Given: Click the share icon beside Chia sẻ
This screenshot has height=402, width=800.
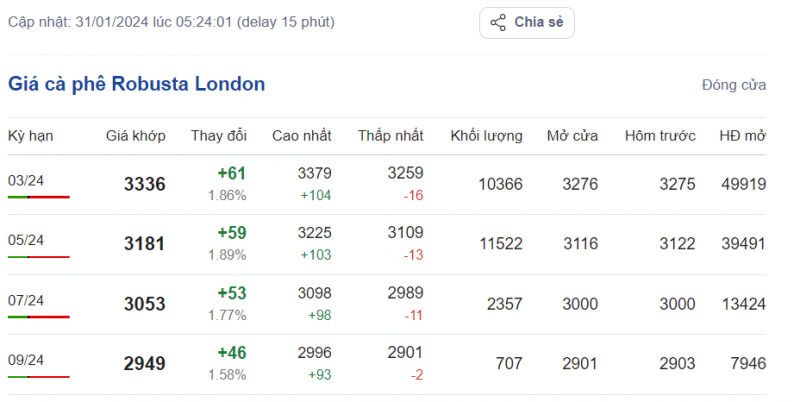Looking at the screenshot, I should pos(498,22).
